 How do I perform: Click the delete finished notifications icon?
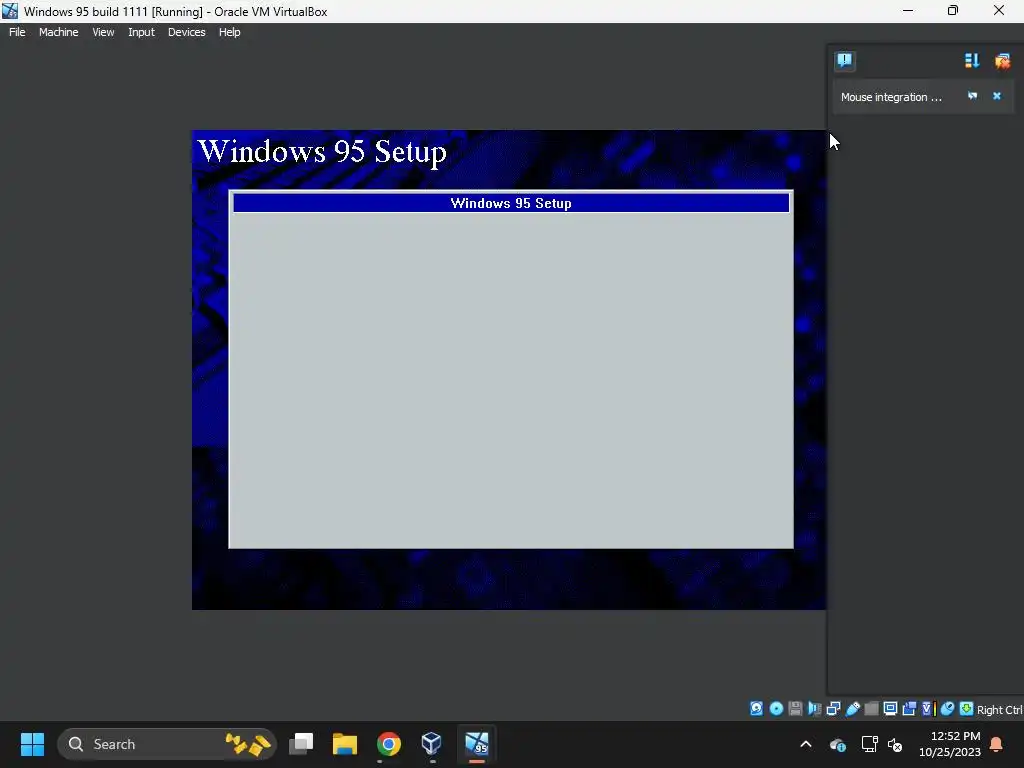point(1002,61)
